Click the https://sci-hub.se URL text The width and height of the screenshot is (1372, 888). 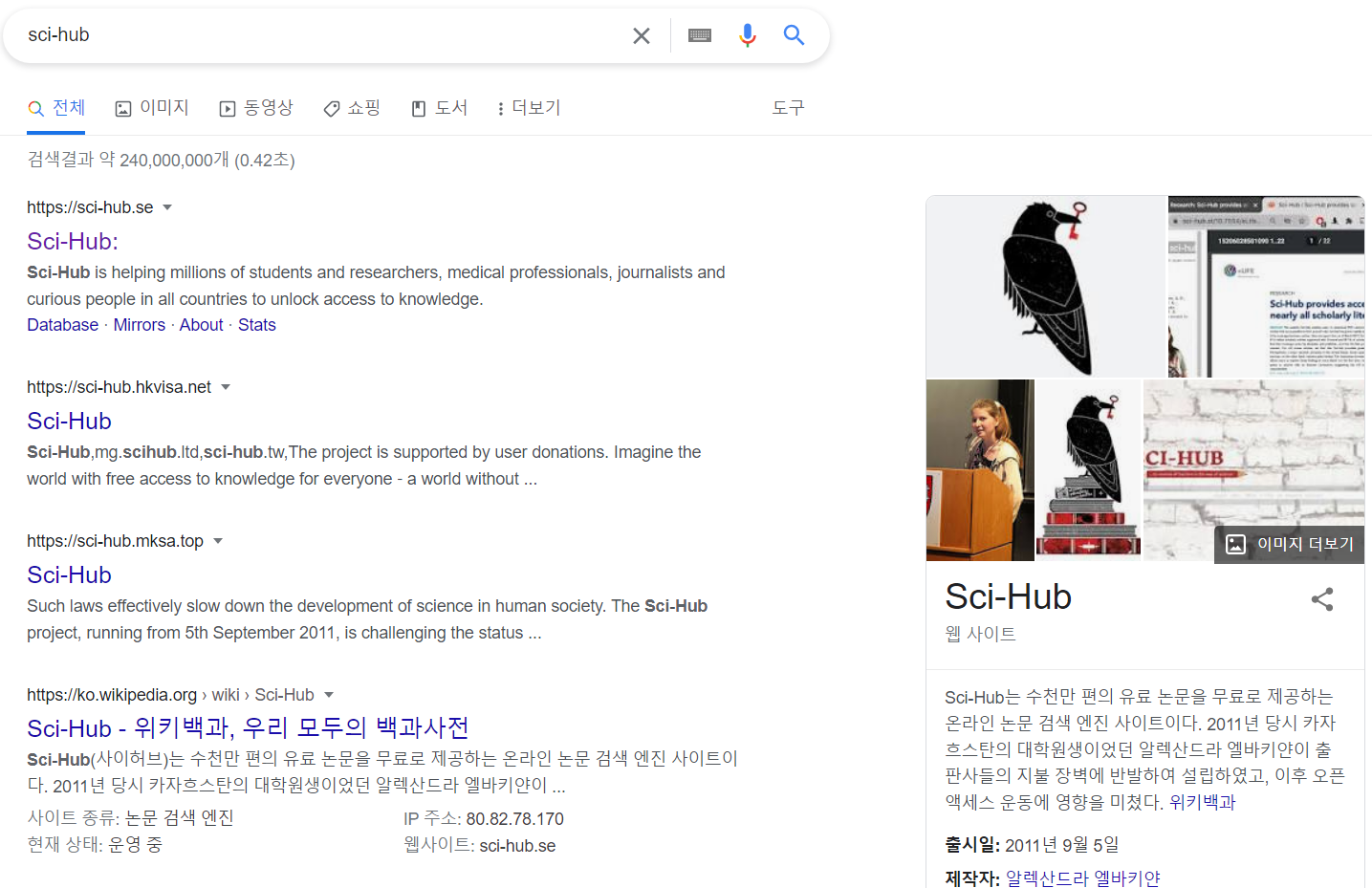pyautogui.click(x=90, y=207)
